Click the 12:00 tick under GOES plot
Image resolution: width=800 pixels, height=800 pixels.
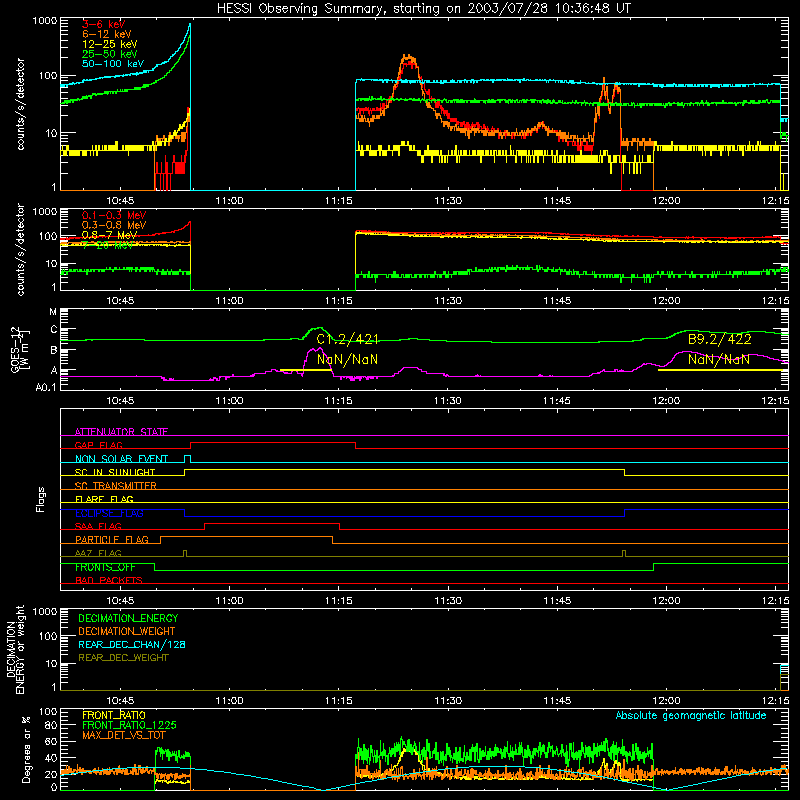click(x=666, y=401)
